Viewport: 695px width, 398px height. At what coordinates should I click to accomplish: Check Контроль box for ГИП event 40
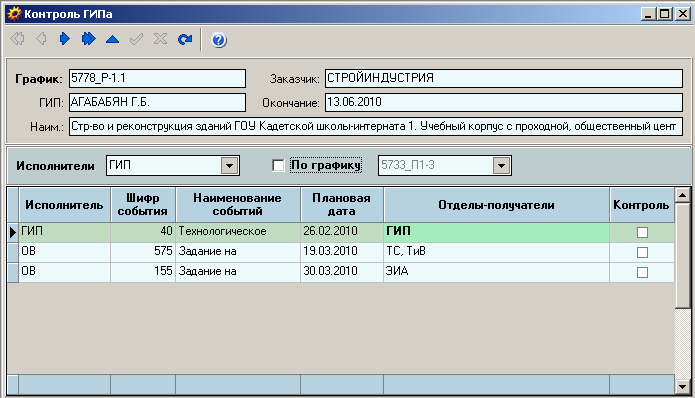coord(642,232)
